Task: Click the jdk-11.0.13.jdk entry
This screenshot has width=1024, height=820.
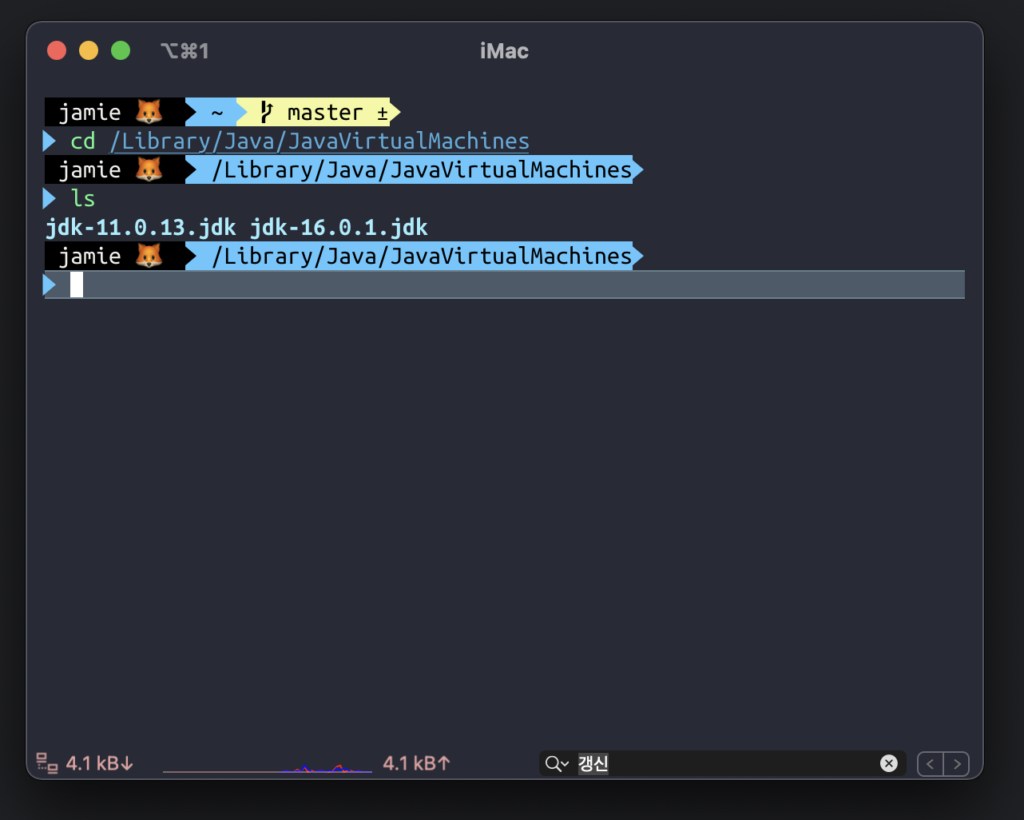Action: (x=140, y=227)
